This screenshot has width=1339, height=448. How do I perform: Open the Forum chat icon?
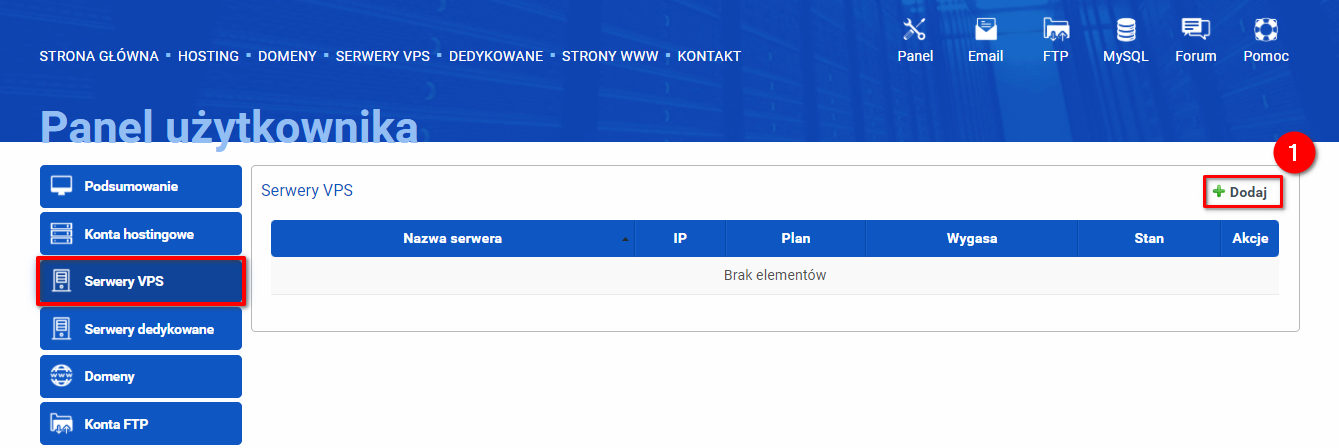pos(1196,29)
